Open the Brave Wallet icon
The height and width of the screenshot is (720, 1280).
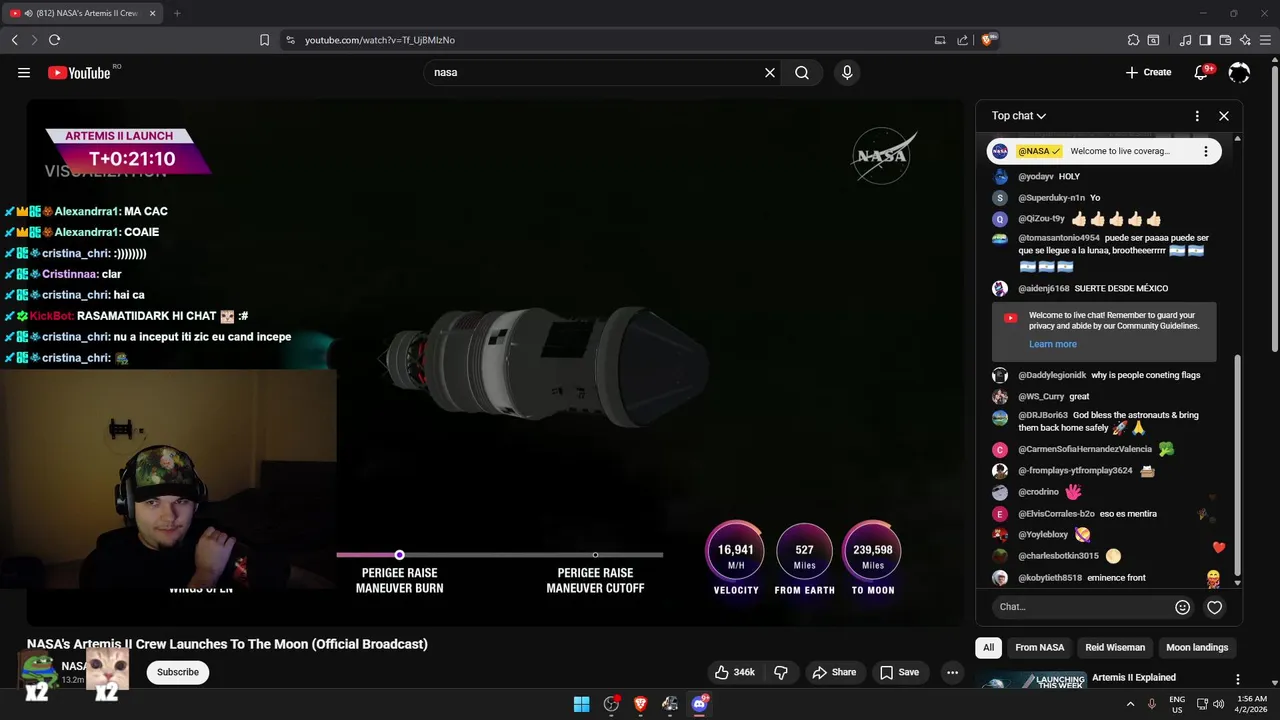click(x=1225, y=40)
